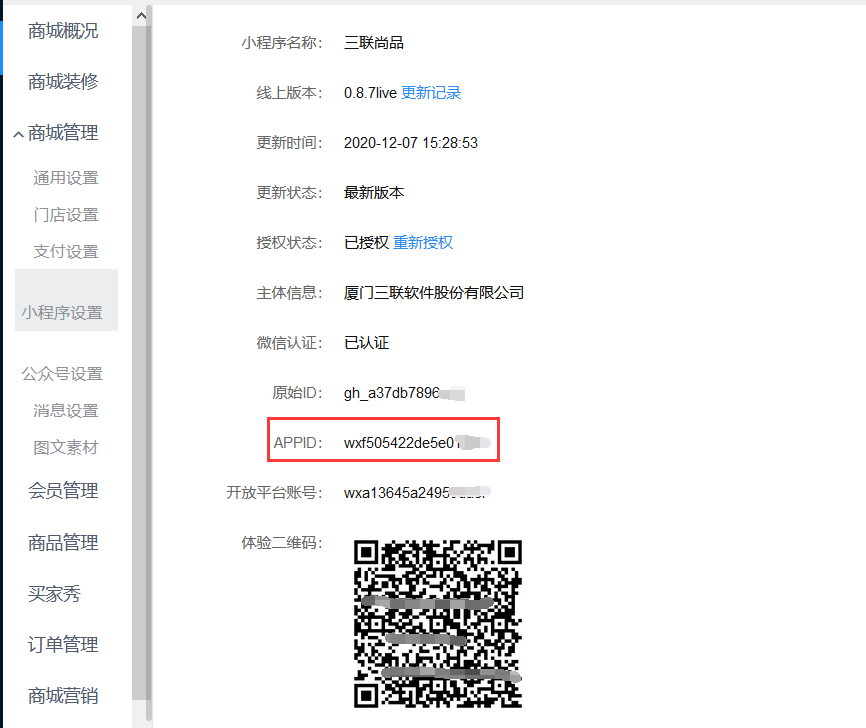Image resolution: width=866 pixels, height=728 pixels.
Task: Collapse the 商城管理 section chevron
Action: click(x=18, y=134)
